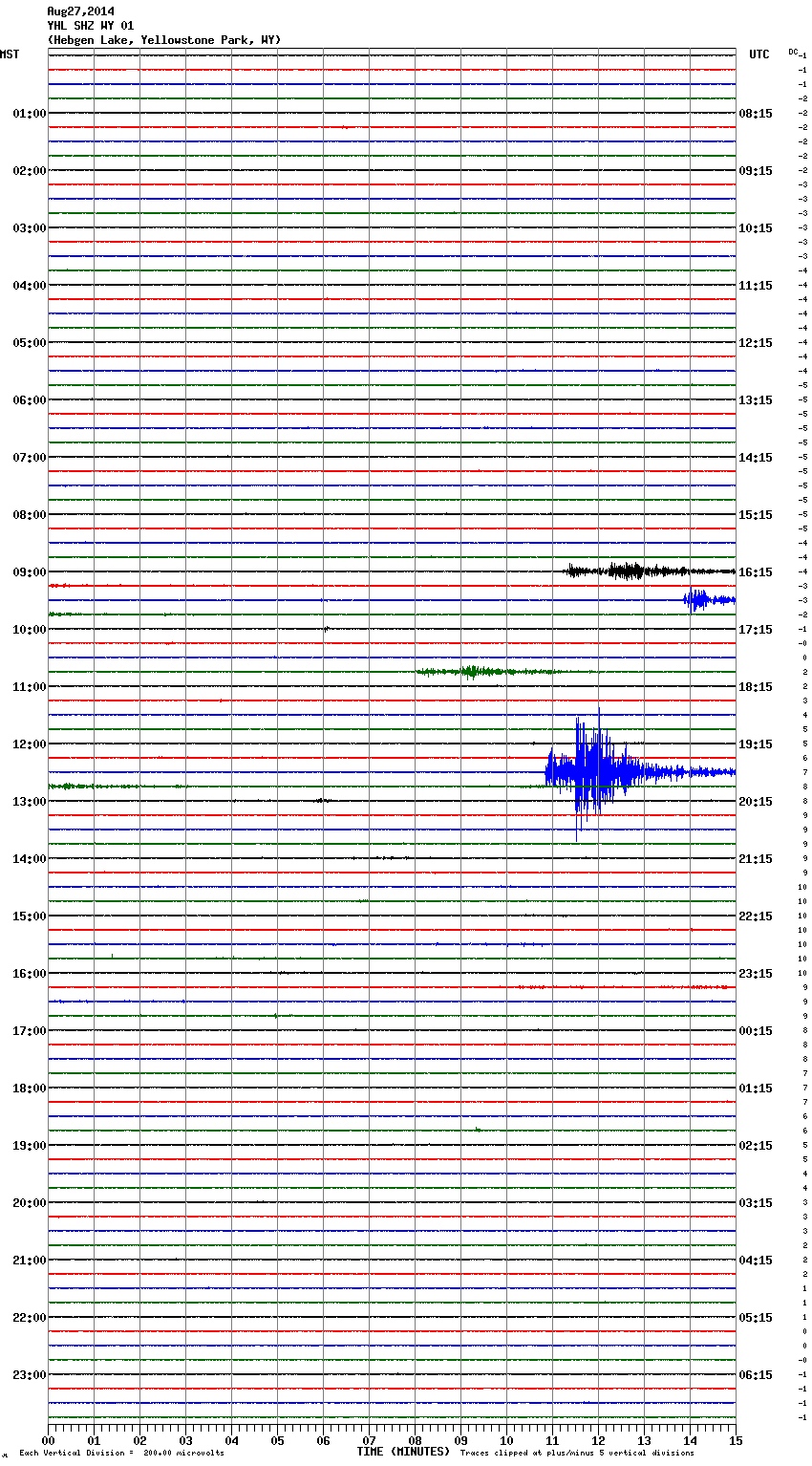Image resolution: width=812 pixels, height=1466 pixels.
Task: Select the 02:00 MST hour label
Action: click(x=30, y=171)
